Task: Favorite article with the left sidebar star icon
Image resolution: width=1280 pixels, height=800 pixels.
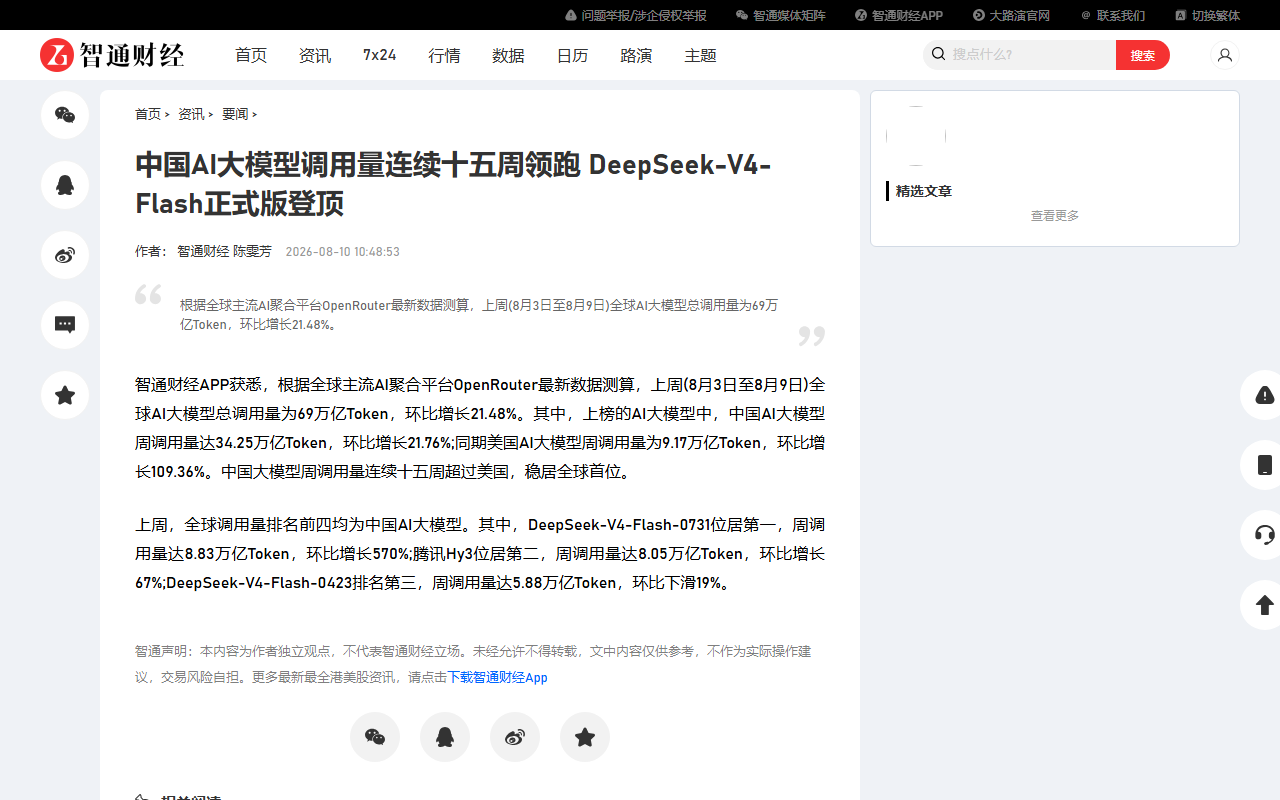Action: click(x=65, y=395)
